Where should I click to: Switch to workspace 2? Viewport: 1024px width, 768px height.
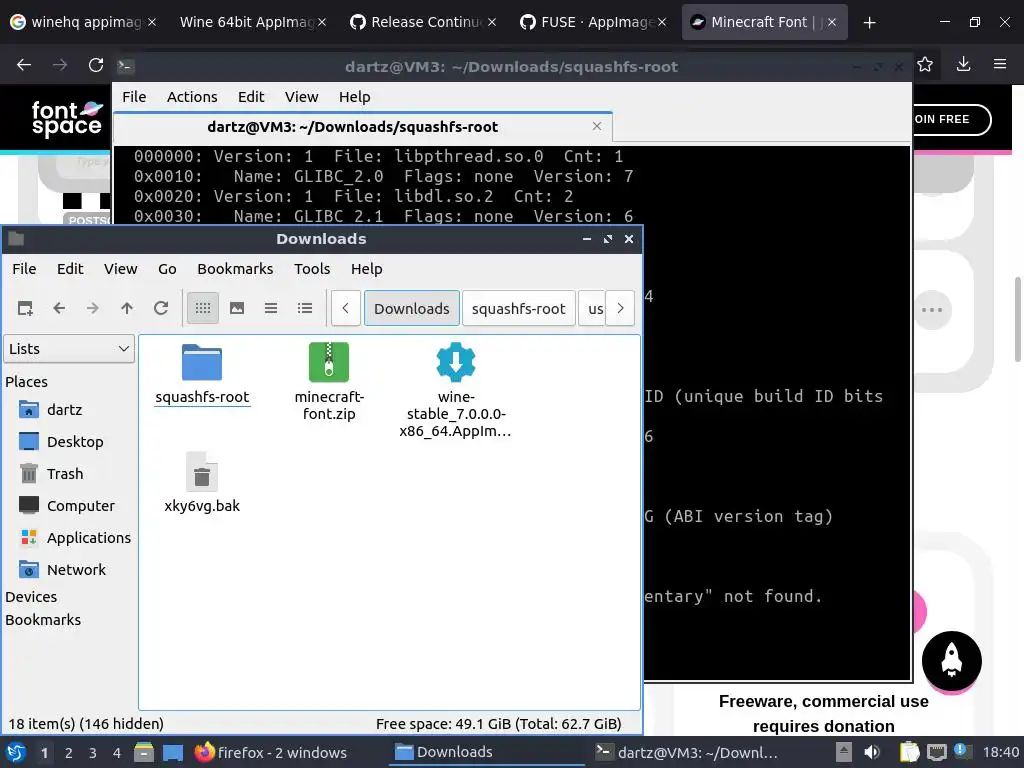pyautogui.click(x=69, y=753)
